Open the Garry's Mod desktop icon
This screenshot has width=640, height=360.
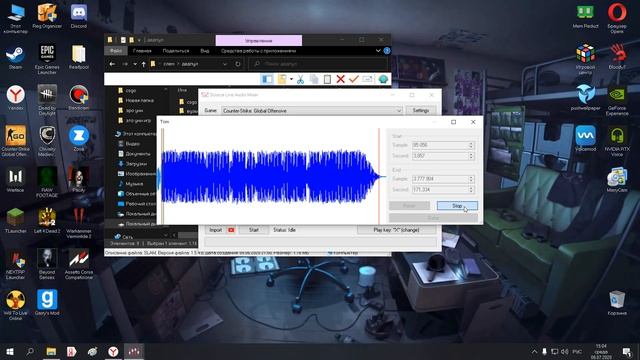pyautogui.click(x=47, y=302)
